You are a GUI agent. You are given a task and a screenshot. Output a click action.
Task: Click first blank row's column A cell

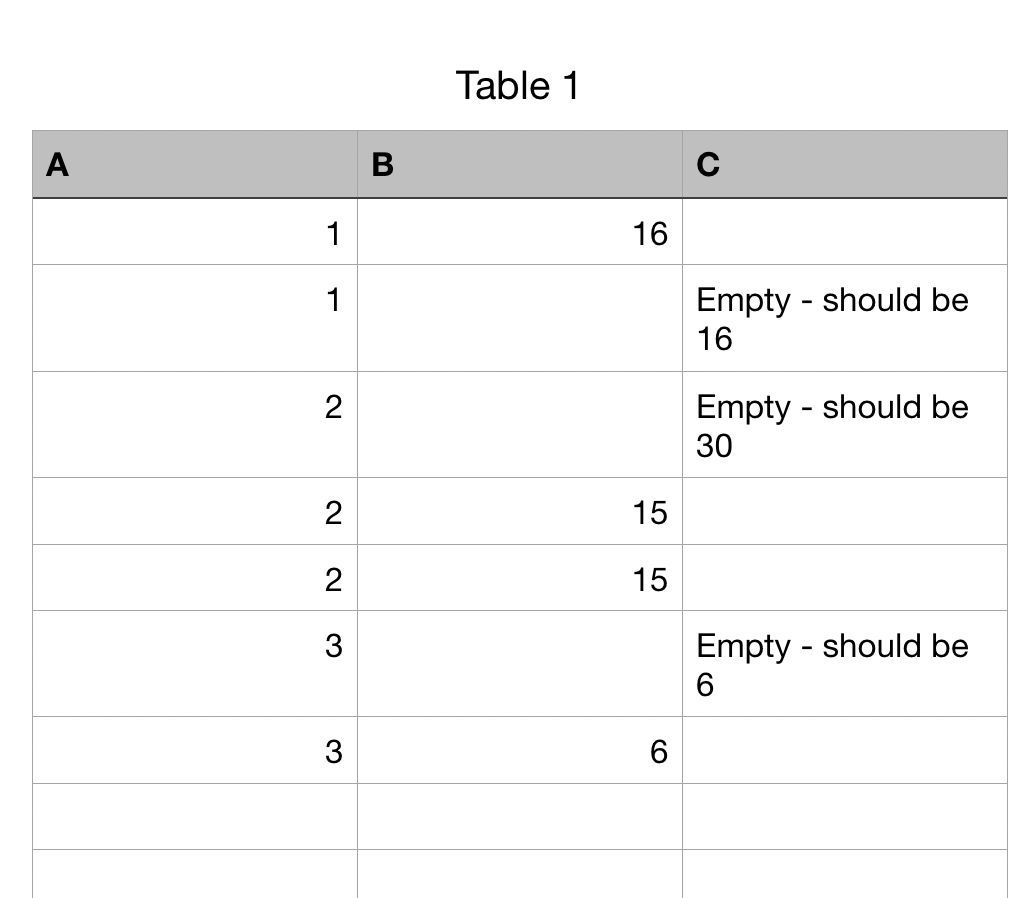point(195,817)
